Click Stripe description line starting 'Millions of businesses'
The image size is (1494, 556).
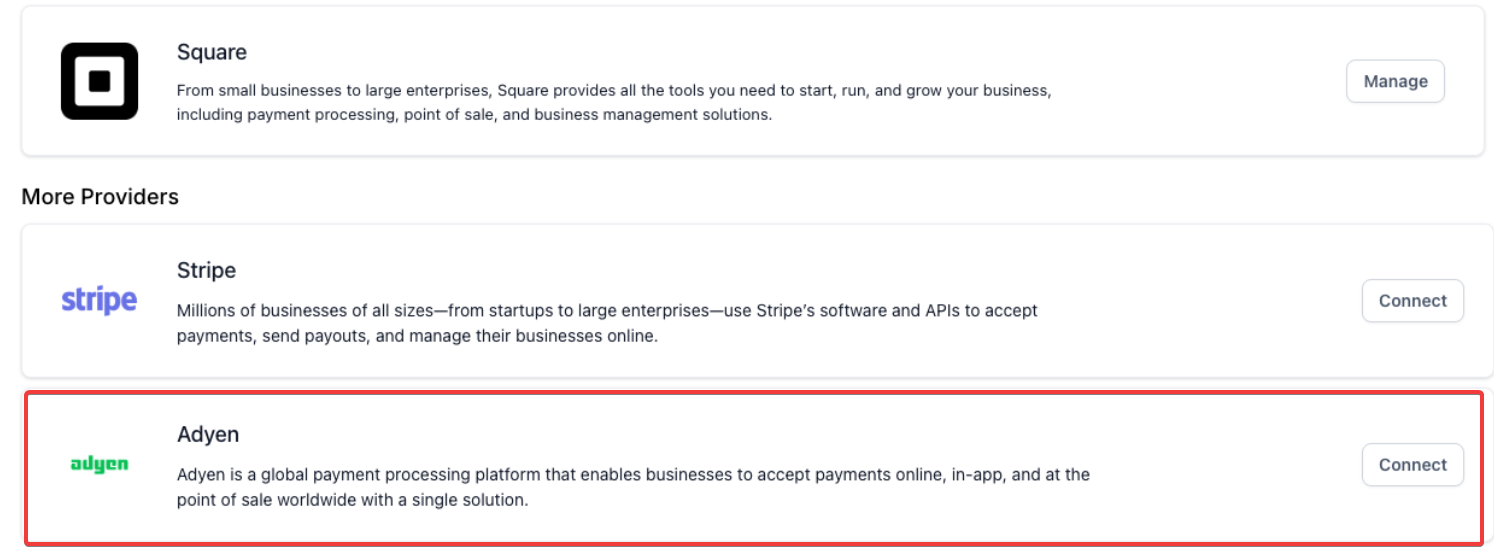(x=607, y=310)
